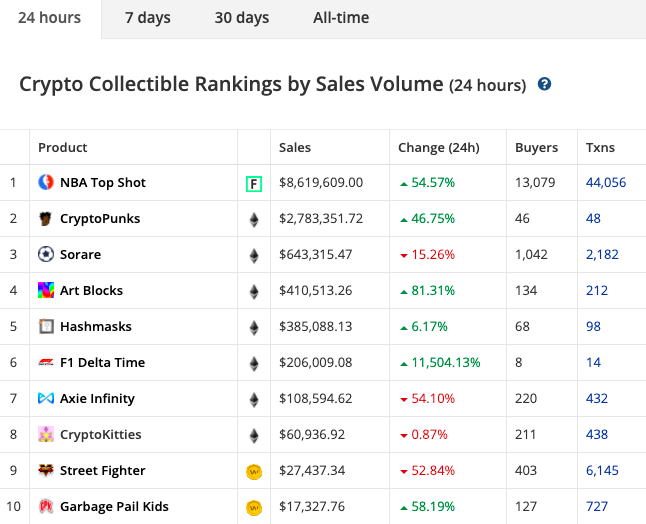The image size is (646, 524).
Task: Click the CryptoPunks avatar icon
Action: point(46,218)
